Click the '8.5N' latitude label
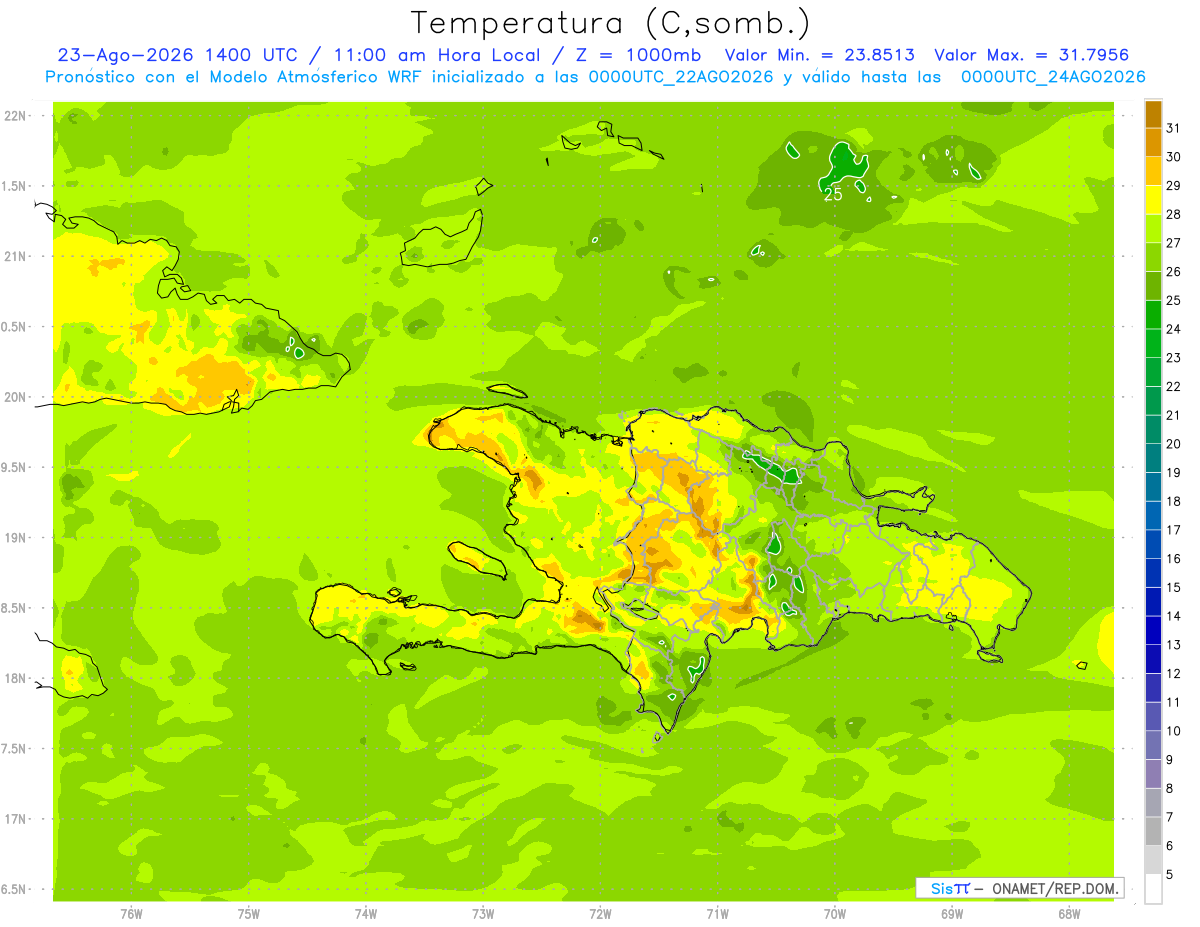The width and height of the screenshot is (1200, 927). point(15,608)
